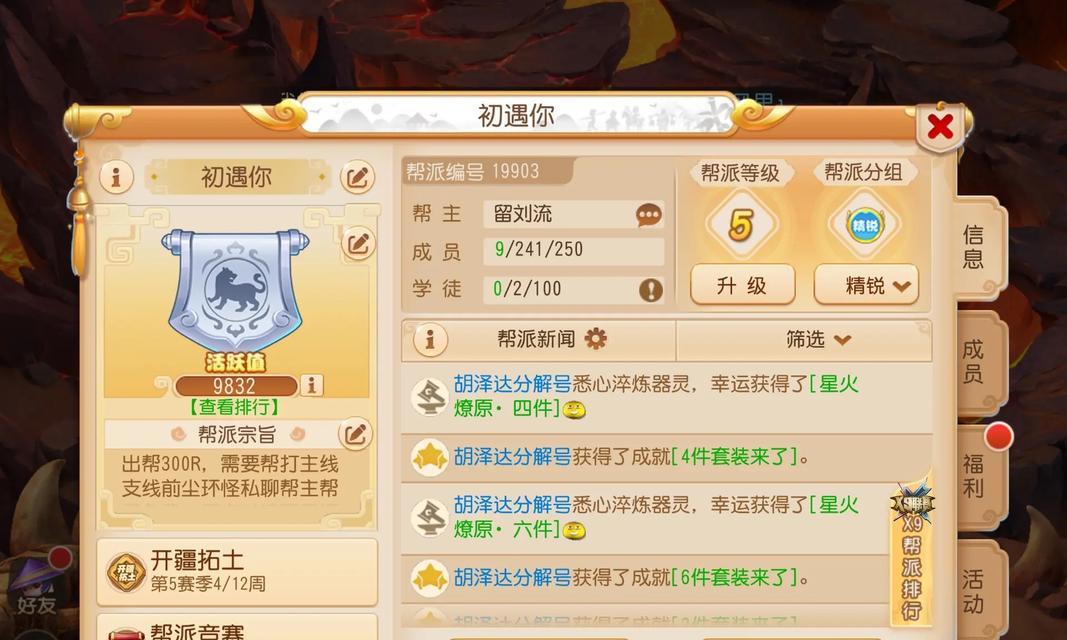Open the 开疆拓土 season entry
Image resolution: width=1067 pixels, height=640 pixels.
point(237,572)
